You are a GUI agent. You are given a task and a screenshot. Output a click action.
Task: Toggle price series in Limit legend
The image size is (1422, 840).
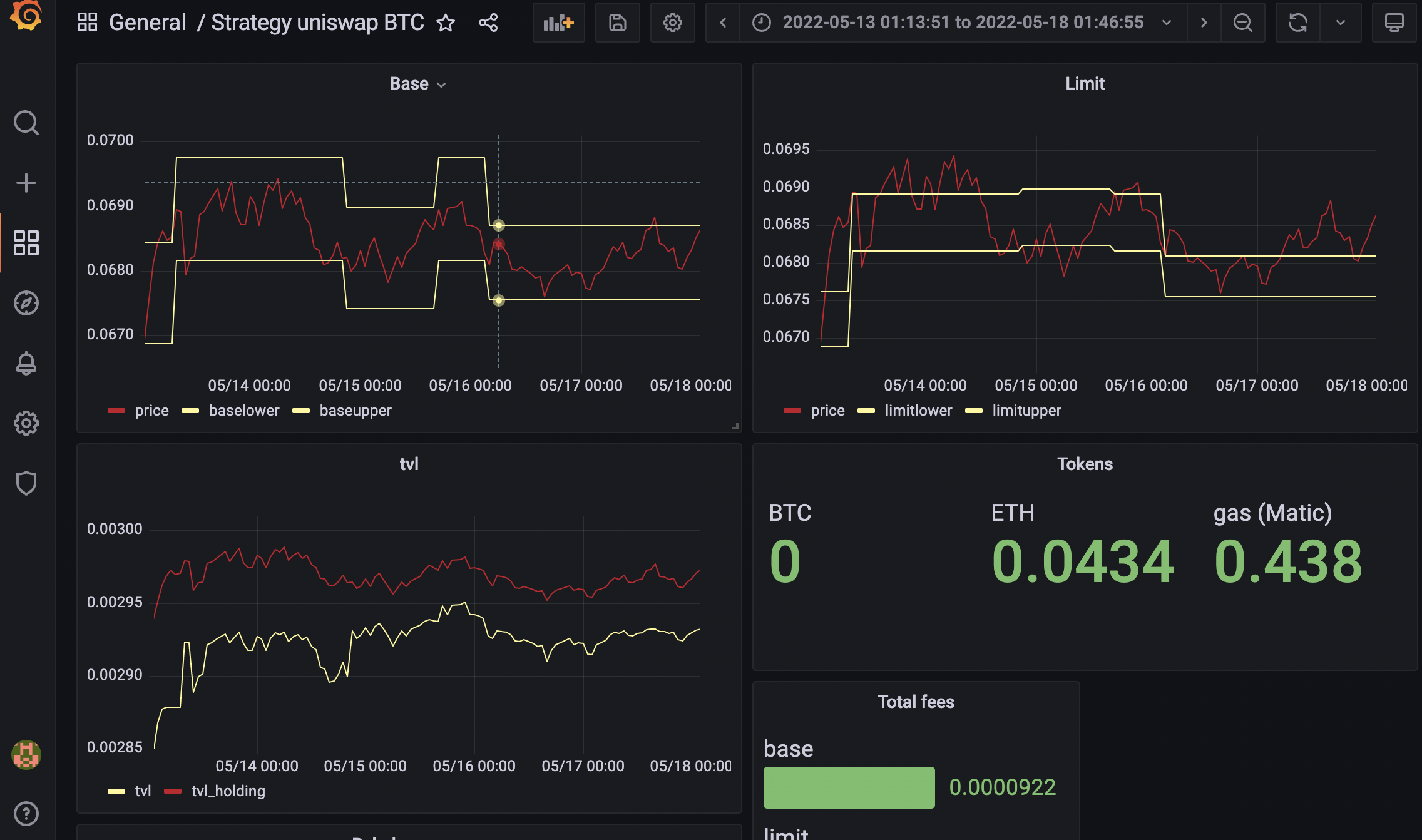pos(827,411)
